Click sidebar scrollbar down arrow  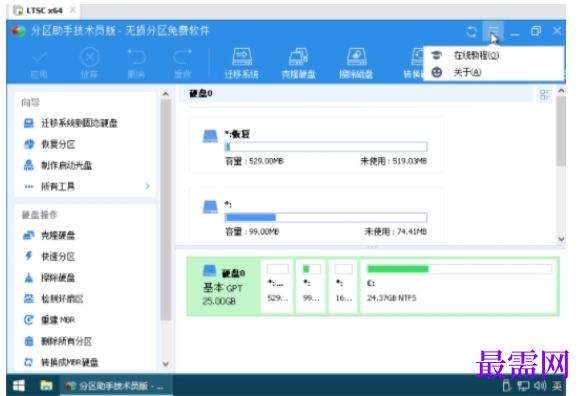coord(166,364)
